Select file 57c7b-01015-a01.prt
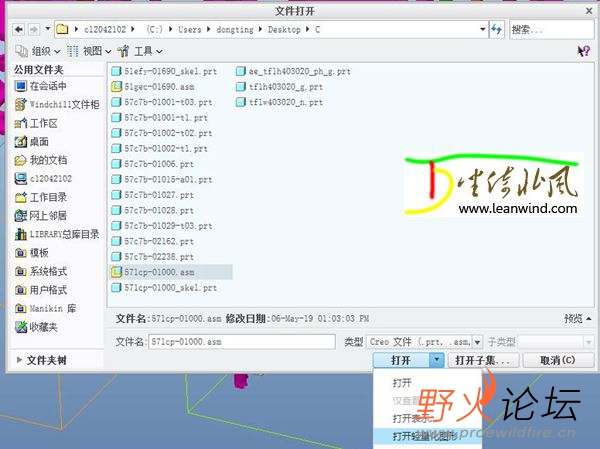 [161, 179]
